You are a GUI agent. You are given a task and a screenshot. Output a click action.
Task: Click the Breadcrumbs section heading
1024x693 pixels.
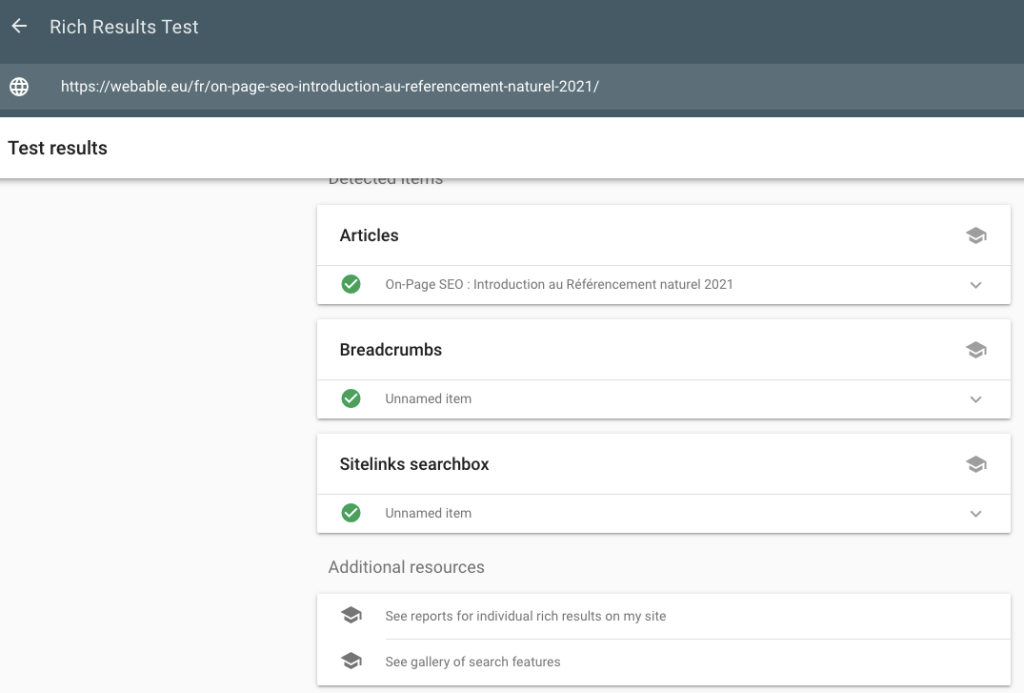pyautogui.click(x=391, y=349)
